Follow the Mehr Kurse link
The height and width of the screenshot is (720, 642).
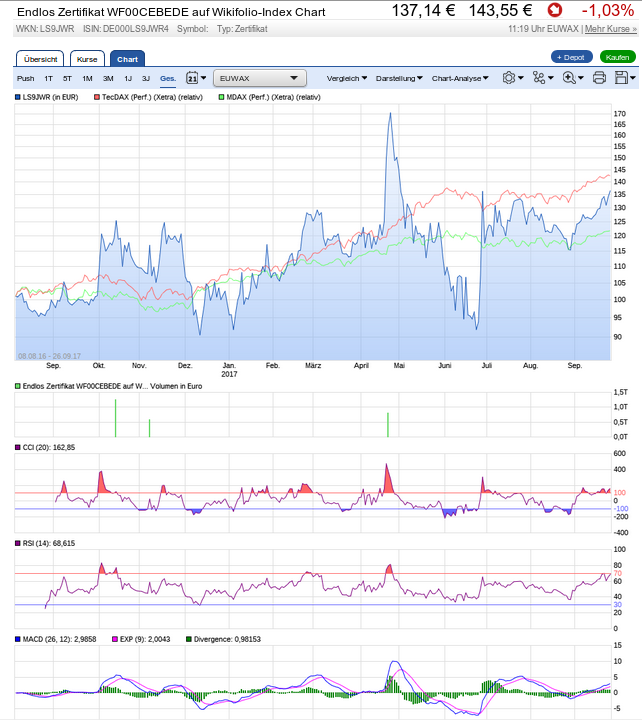coord(610,29)
